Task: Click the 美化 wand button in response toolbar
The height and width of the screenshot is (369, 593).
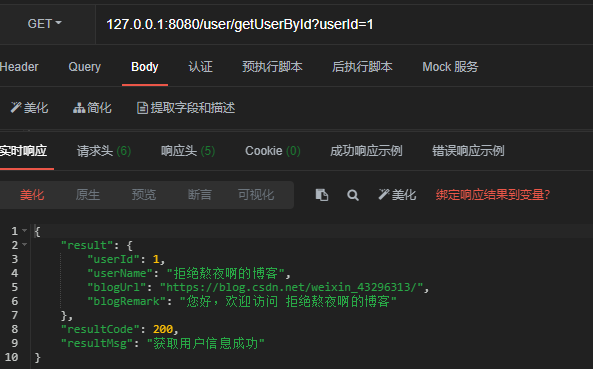Action: click(397, 195)
